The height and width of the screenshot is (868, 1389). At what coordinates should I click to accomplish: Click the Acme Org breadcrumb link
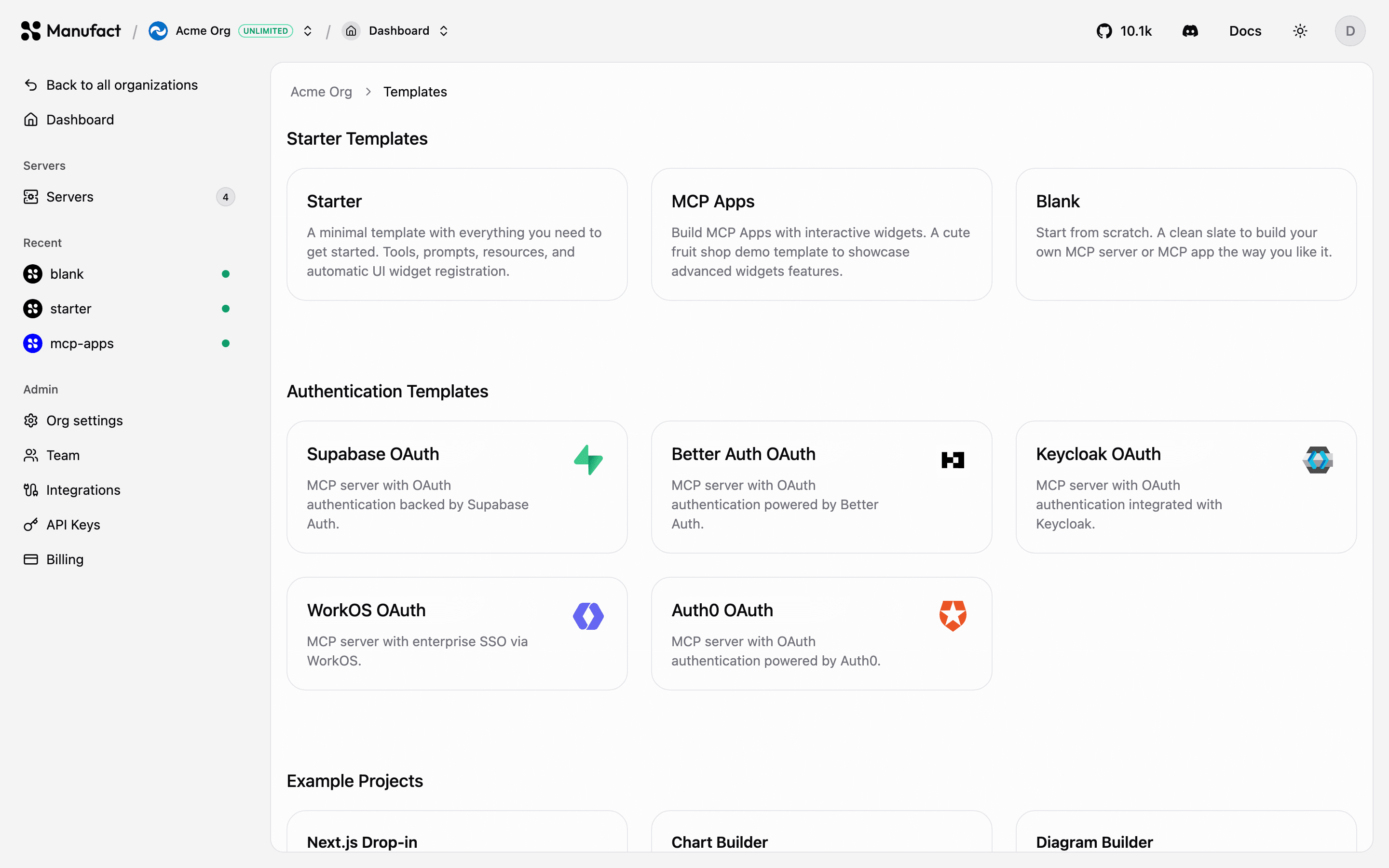tap(321, 92)
